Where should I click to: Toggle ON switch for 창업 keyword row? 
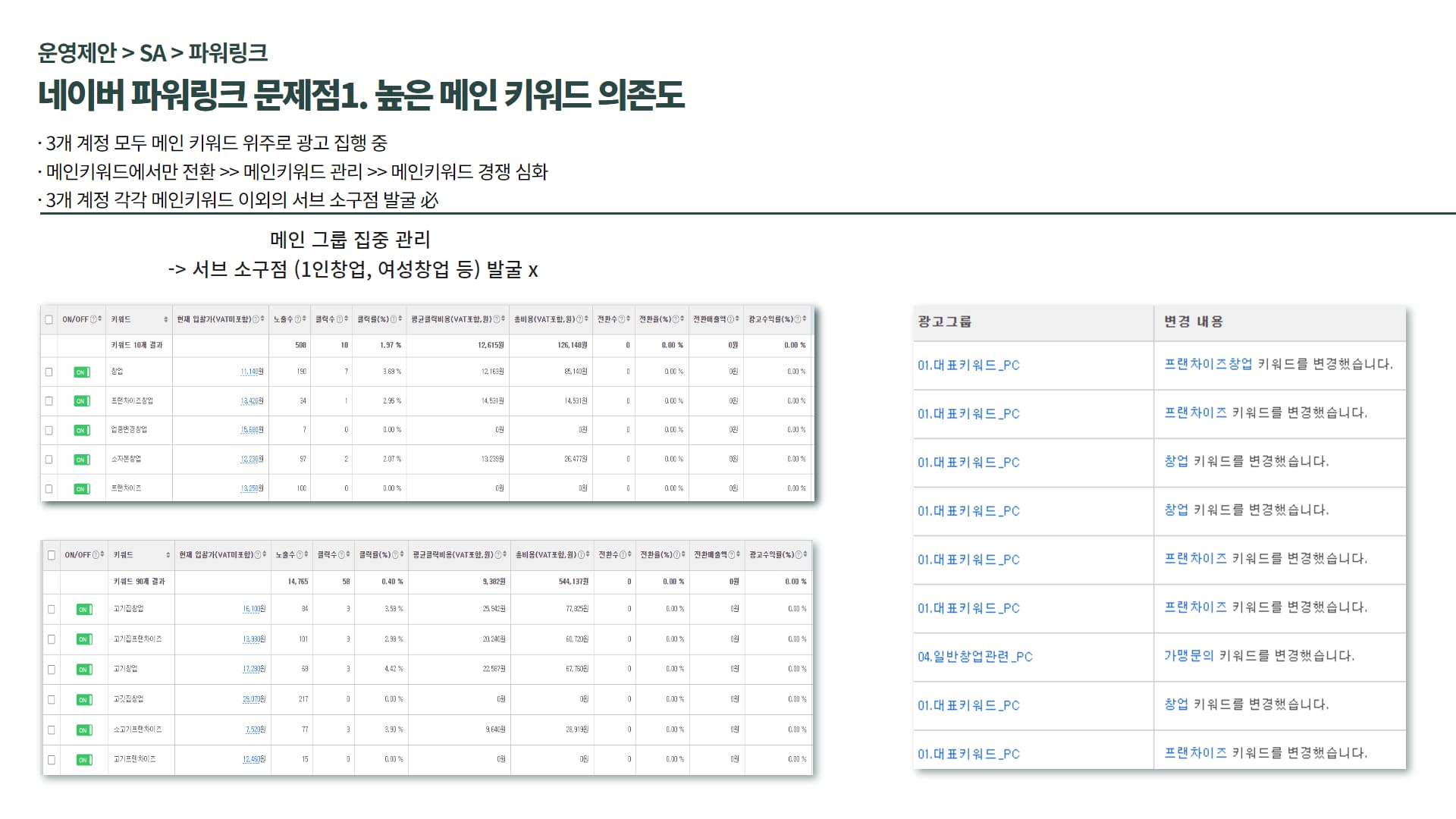point(82,372)
